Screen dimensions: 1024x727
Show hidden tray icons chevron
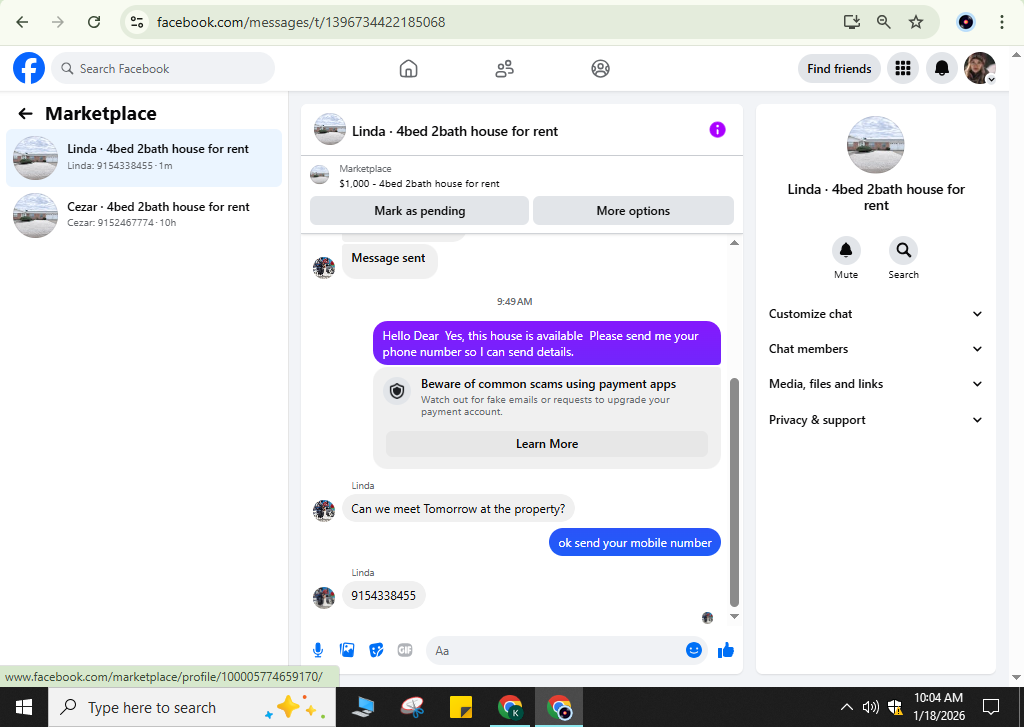[846, 707]
